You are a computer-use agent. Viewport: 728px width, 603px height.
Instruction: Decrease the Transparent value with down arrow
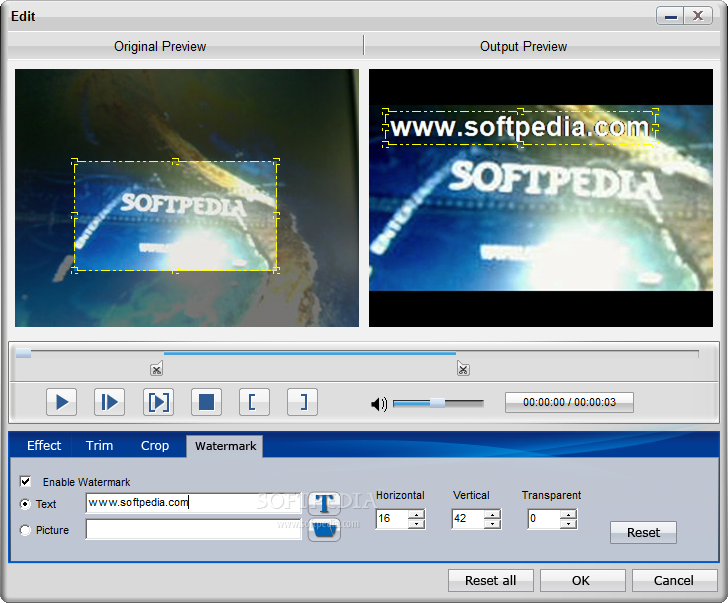(568, 524)
